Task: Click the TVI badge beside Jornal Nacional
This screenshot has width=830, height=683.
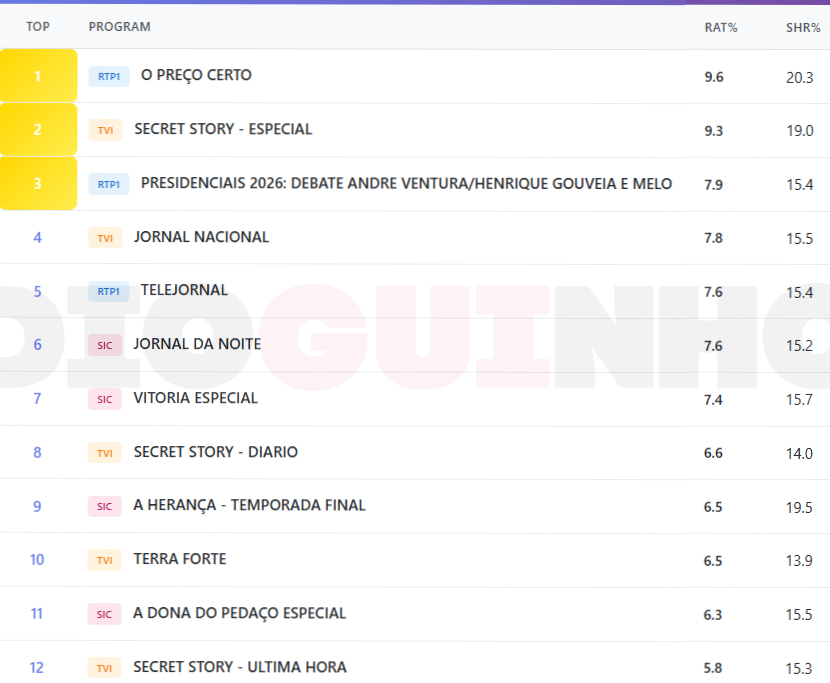Action: click(x=105, y=238)
